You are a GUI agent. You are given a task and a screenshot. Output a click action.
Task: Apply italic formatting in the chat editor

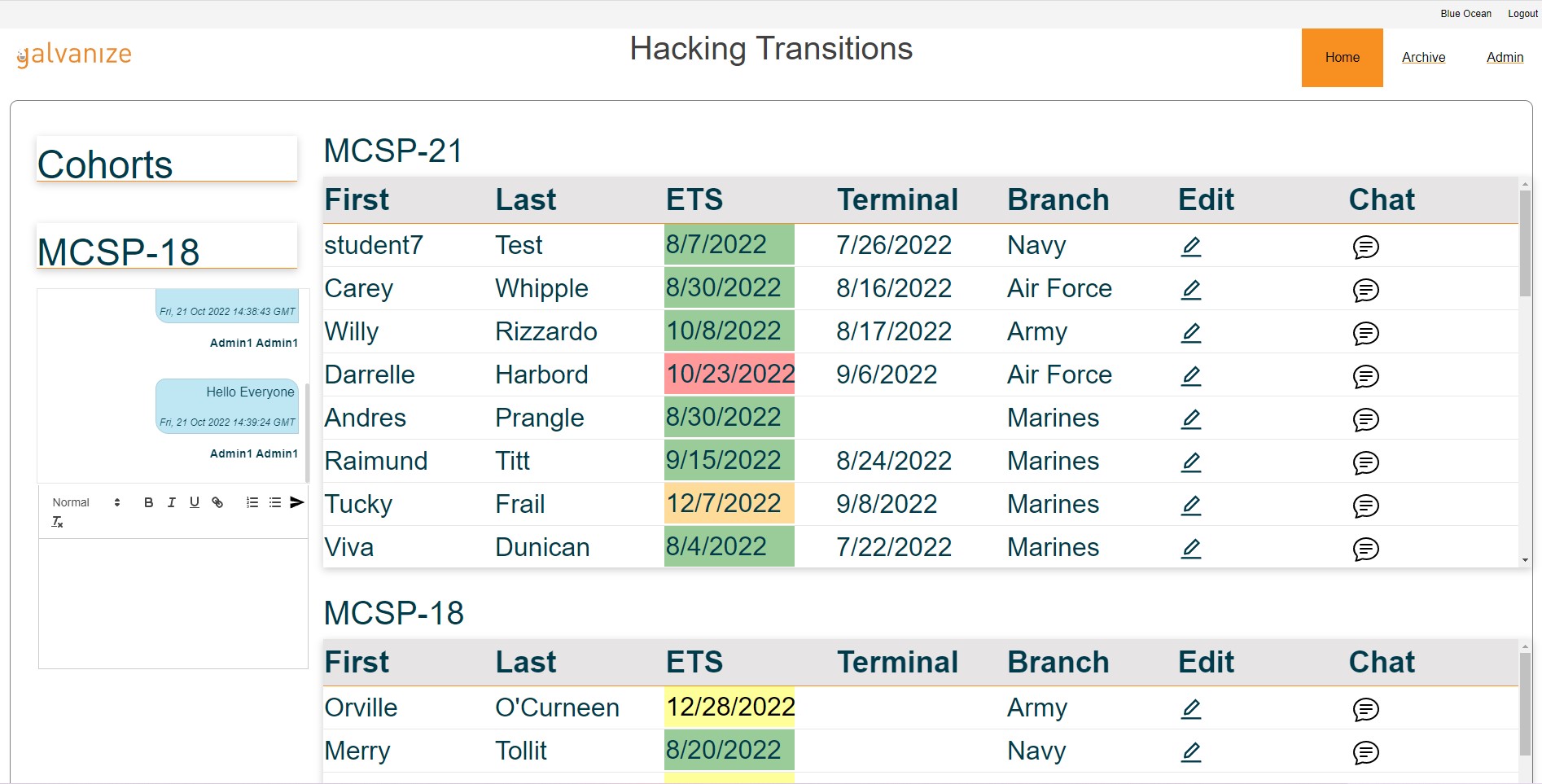(x=171, y=502)
